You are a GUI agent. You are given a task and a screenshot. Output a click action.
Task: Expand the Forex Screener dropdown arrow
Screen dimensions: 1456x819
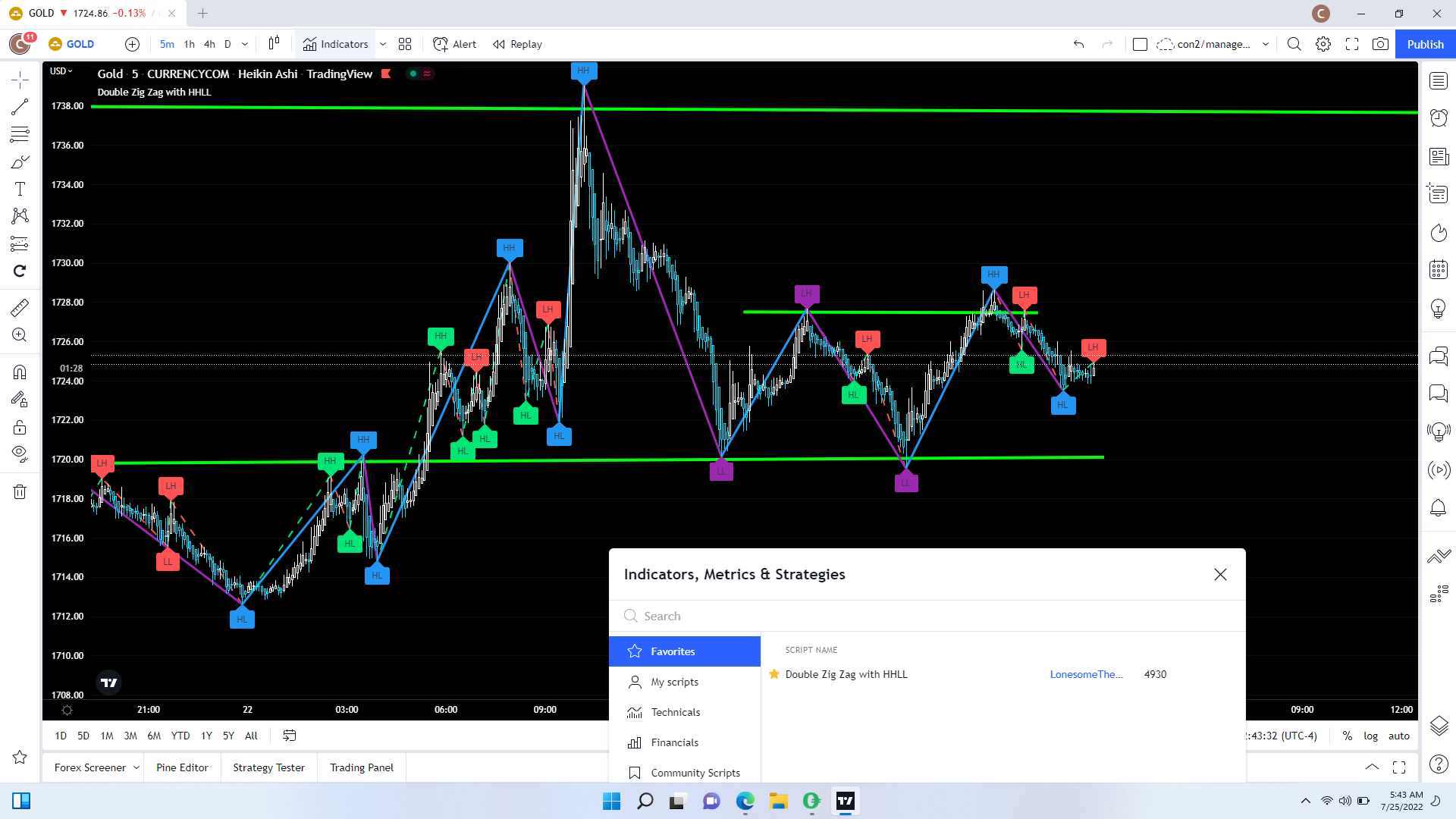[136, 767]
